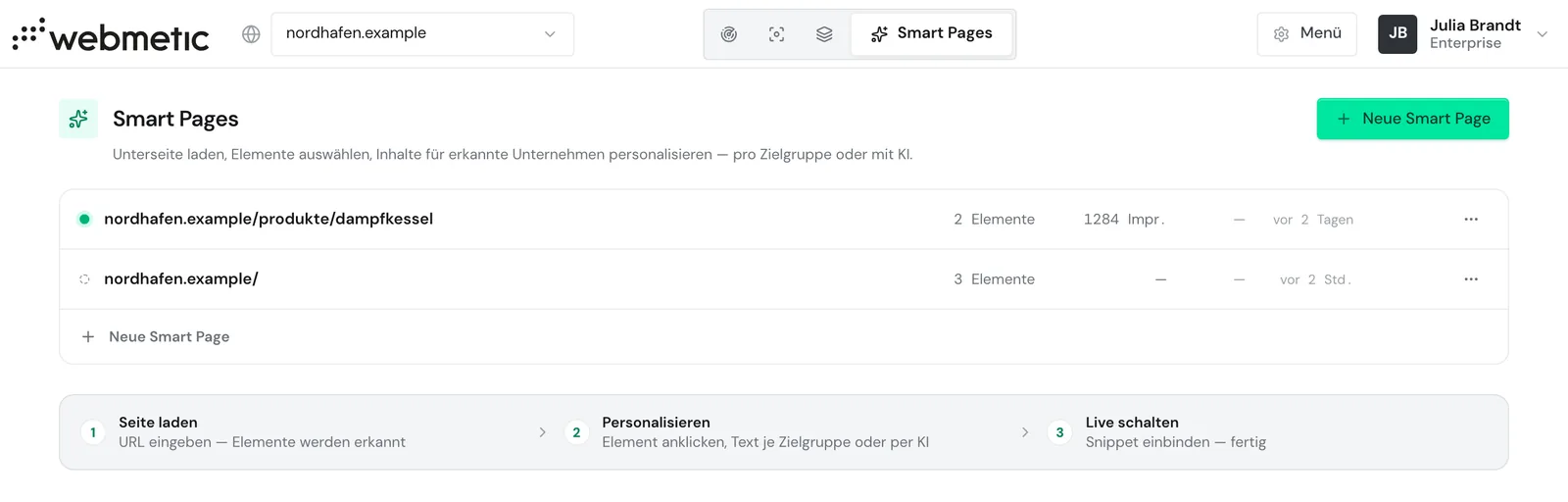Image resolution: width=1568 pixels, height=502 pixels.
Task: Click the globe icon beside domain selector
Action: 251,34
